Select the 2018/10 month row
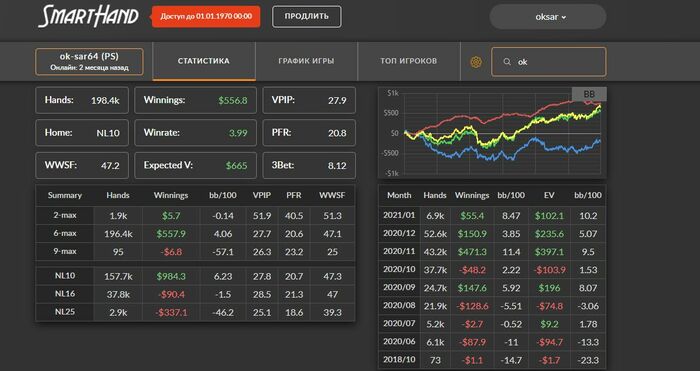This screenshot has height=371, width=700. [x=492, y=360]
